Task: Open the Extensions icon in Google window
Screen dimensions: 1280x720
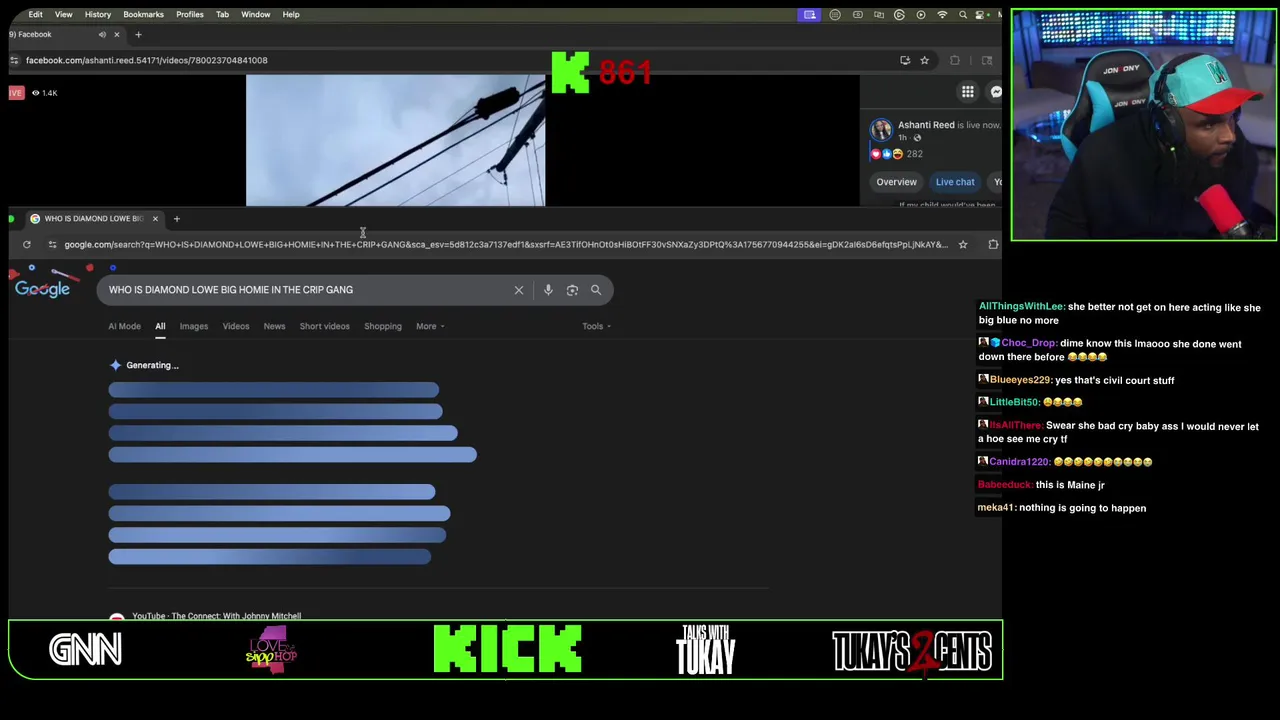Action: click(993, 244)
